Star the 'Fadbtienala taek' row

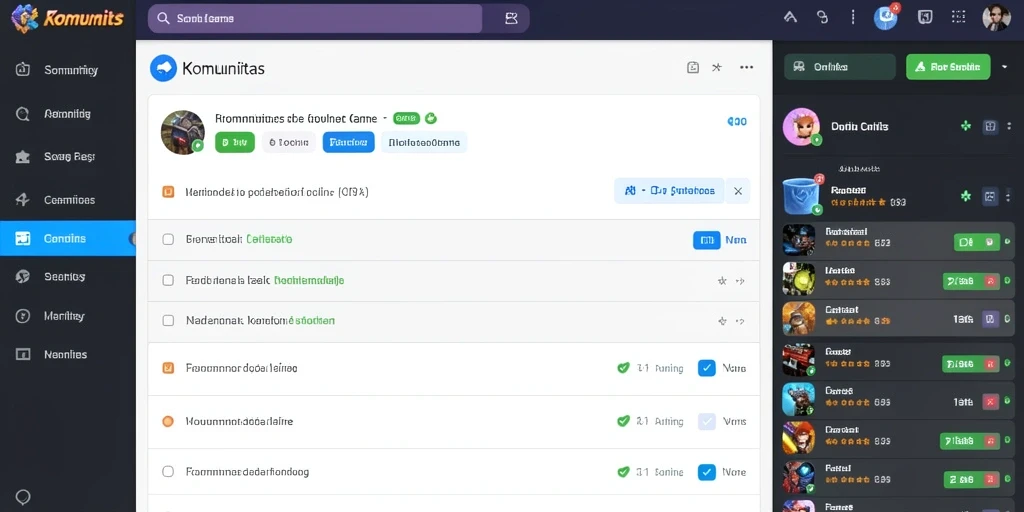click(x=722, y=281)
